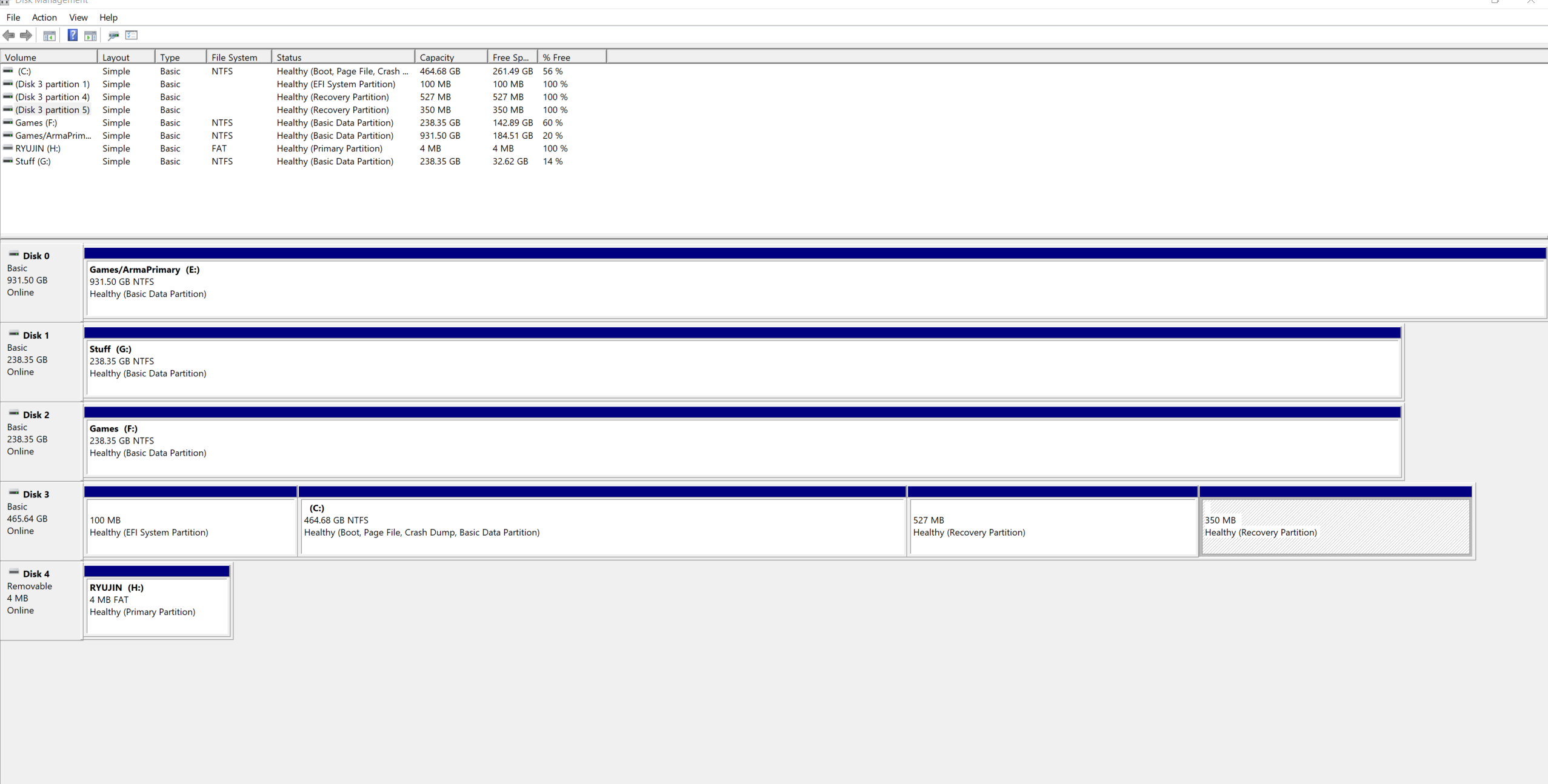Click Show/Hide Action Pane toolbar icon
The height and width of the screenshot is (784, 1548).
point(90,36)
